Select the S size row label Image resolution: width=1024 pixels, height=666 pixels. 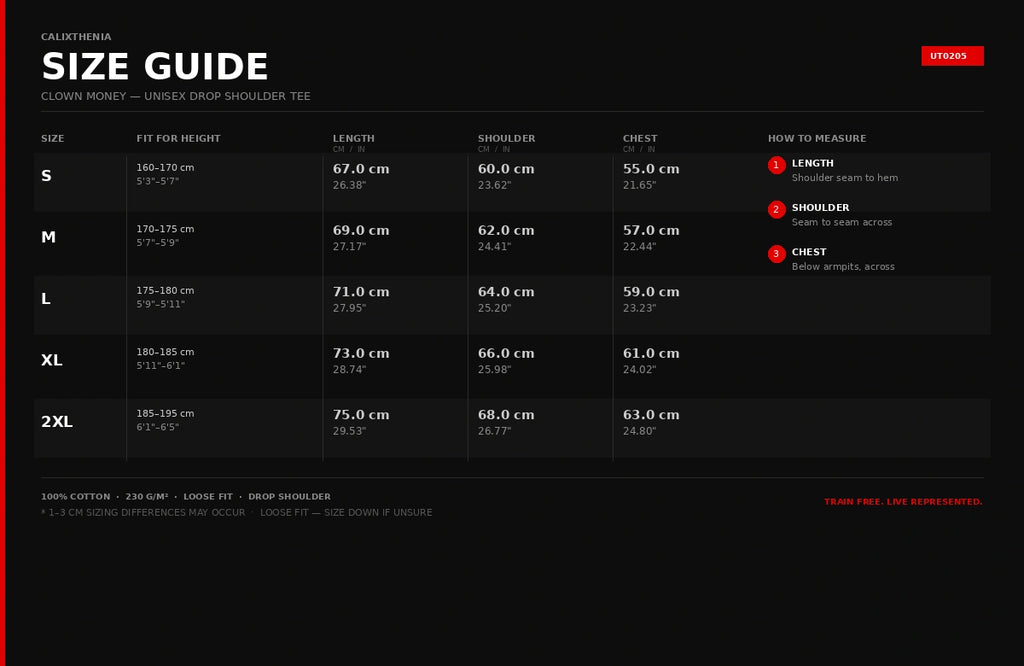(x=46, y=176)
